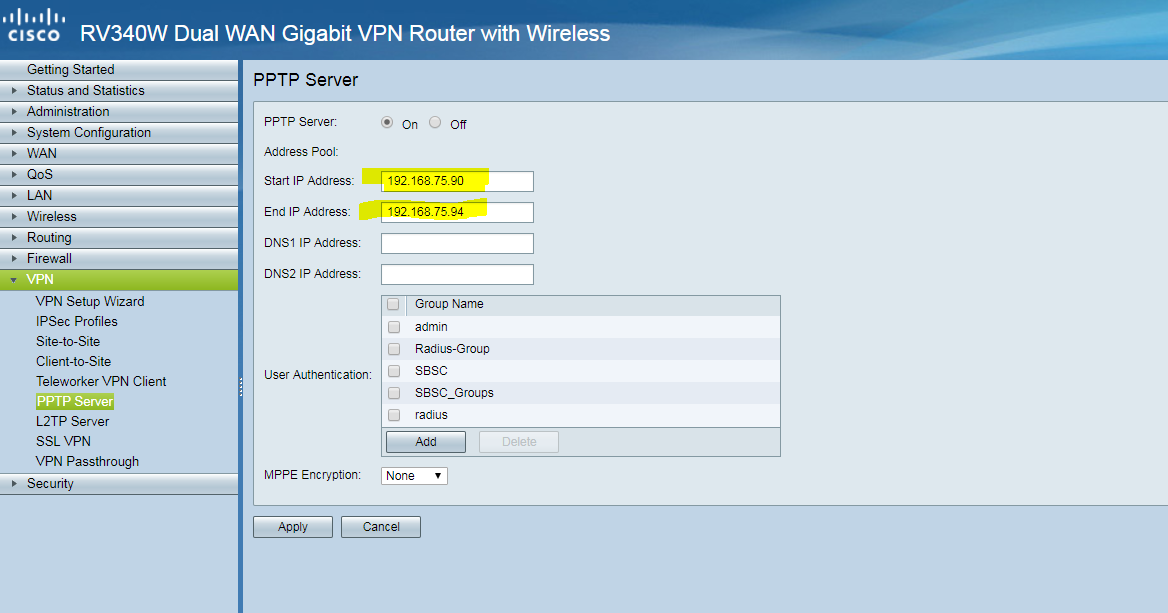Expand the QoS section arrow
The width and height of the screenshot is (1168, 613).
click(x=13, y=174)
